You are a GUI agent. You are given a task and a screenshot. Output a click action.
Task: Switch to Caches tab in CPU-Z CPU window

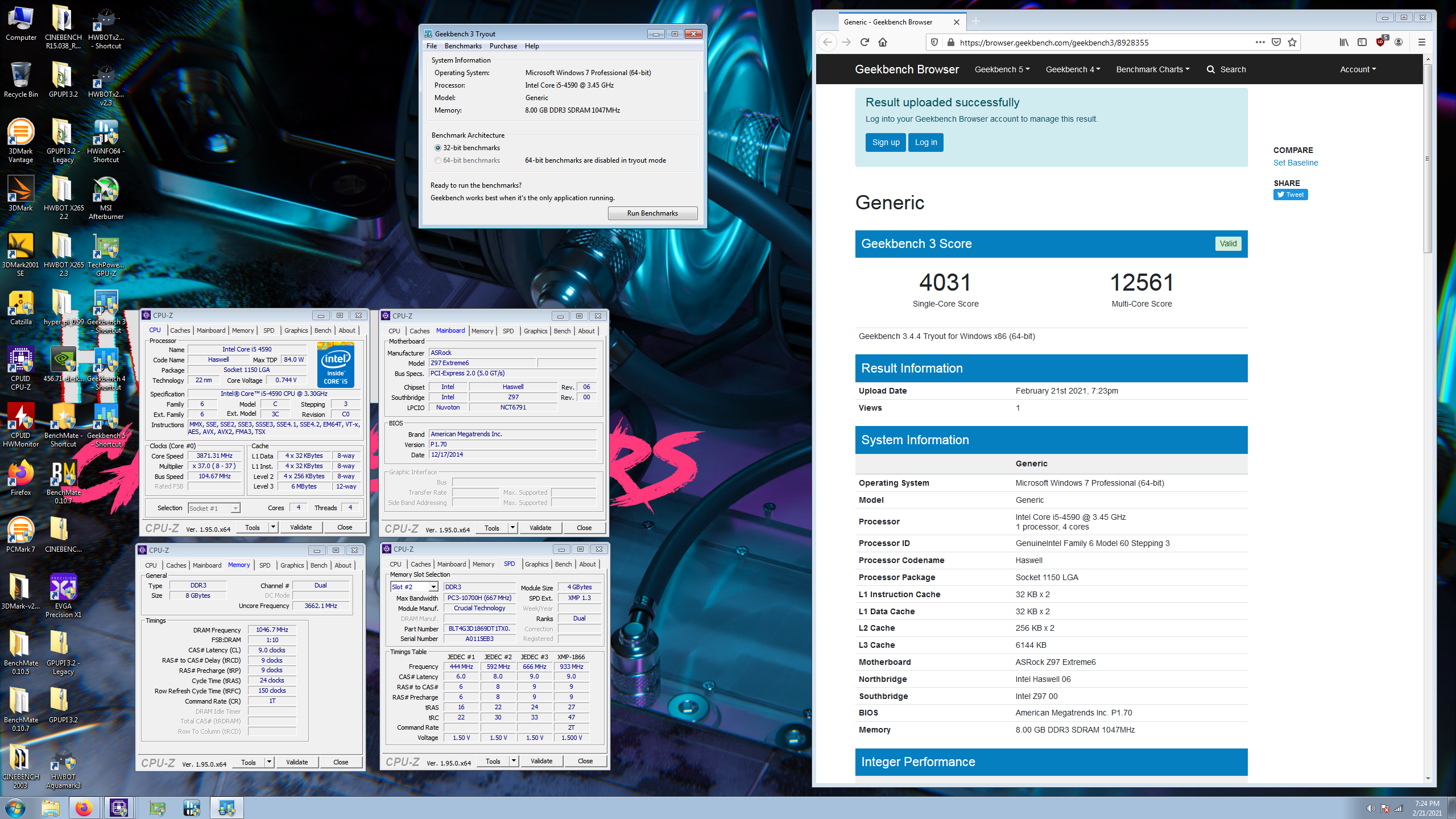(x=180, y=330)
